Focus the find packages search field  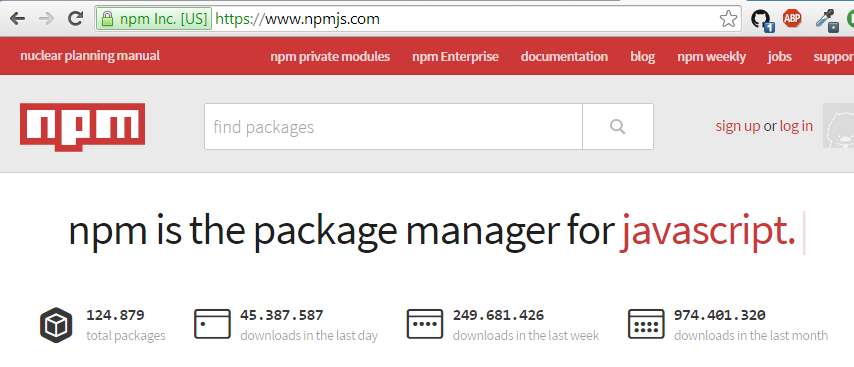[393, 126]
